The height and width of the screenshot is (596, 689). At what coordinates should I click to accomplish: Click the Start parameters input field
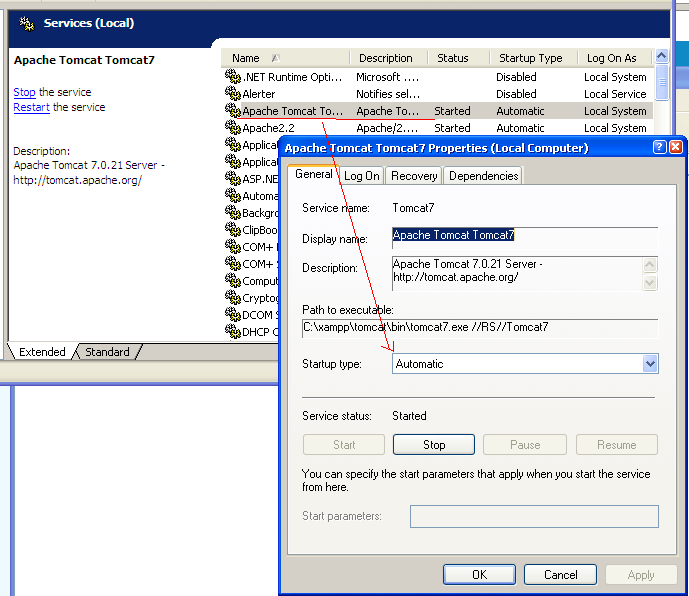534,516
